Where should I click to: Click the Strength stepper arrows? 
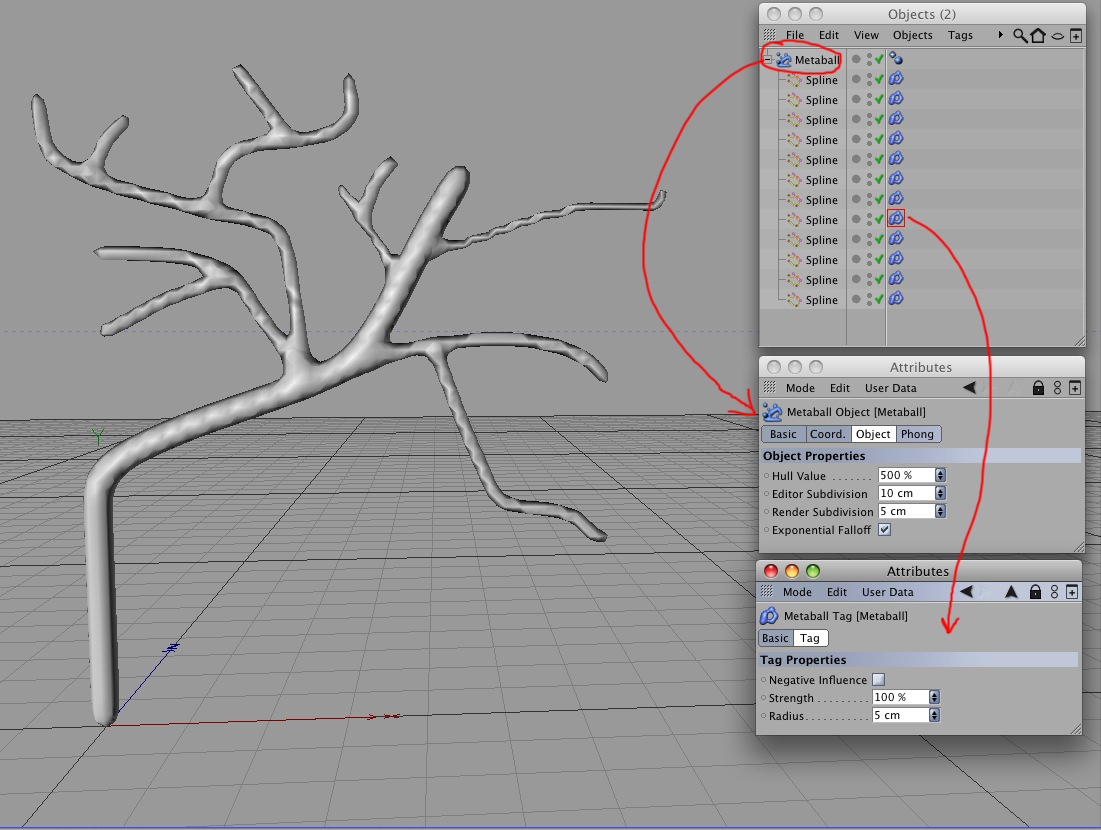coord(935,697)
